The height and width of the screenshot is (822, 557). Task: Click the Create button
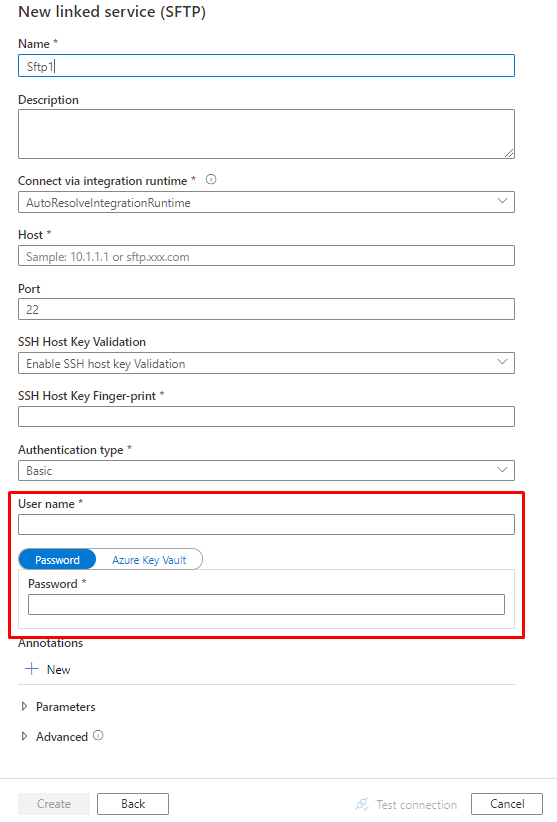[54, 804]
